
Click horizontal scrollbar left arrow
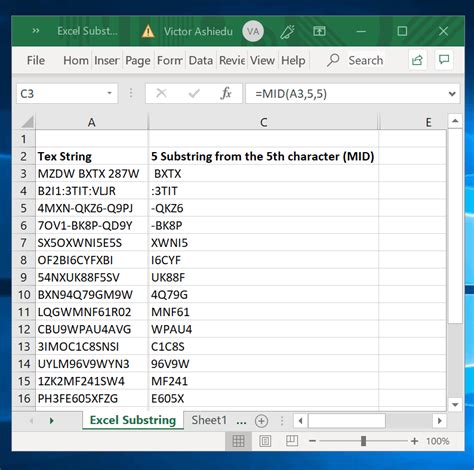(x=301, y=421)
